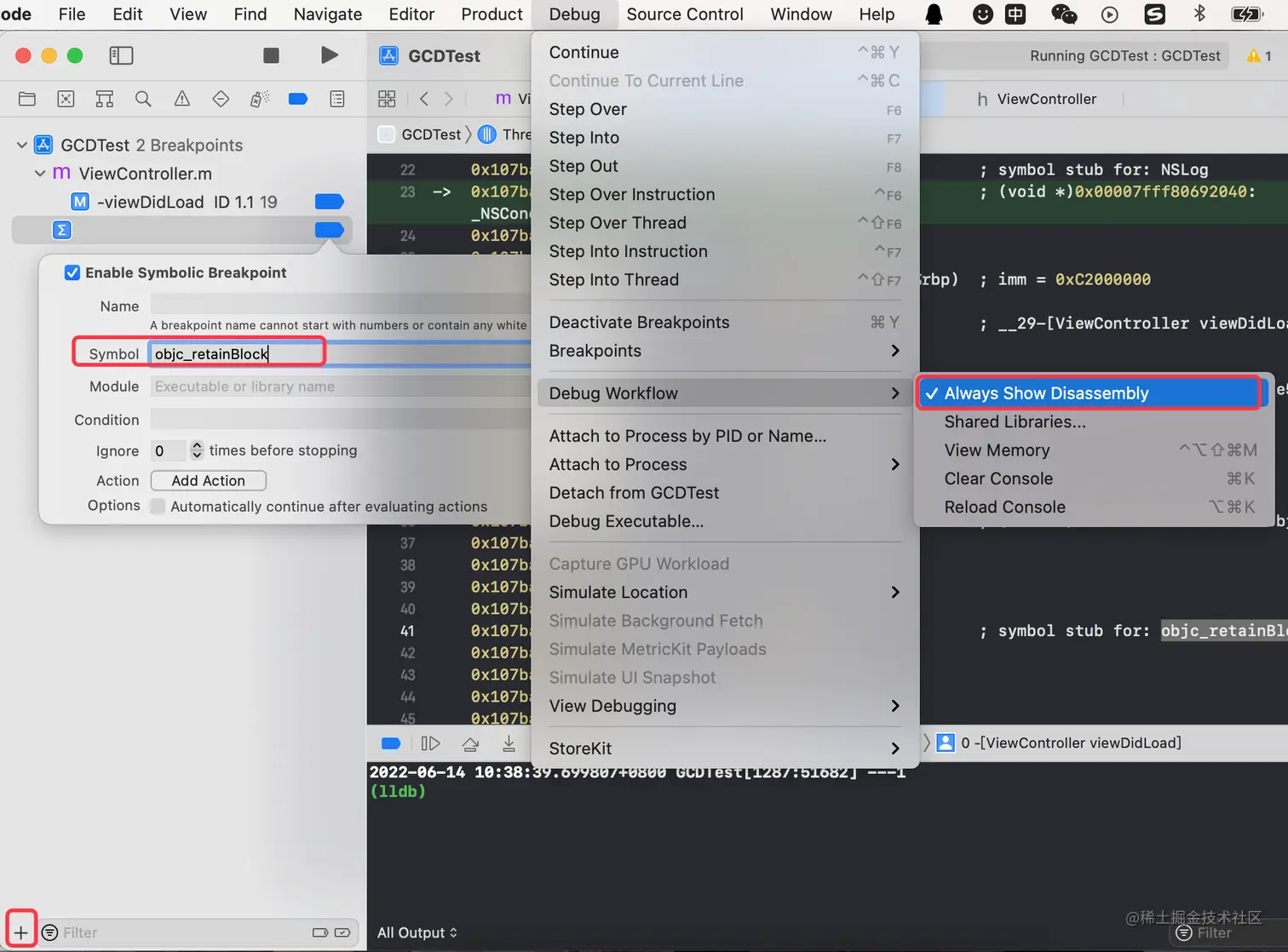This screenshot has height=952, width=1288.
Task: Collapse the ViewController.m tree node
Action: pos(40,174)
